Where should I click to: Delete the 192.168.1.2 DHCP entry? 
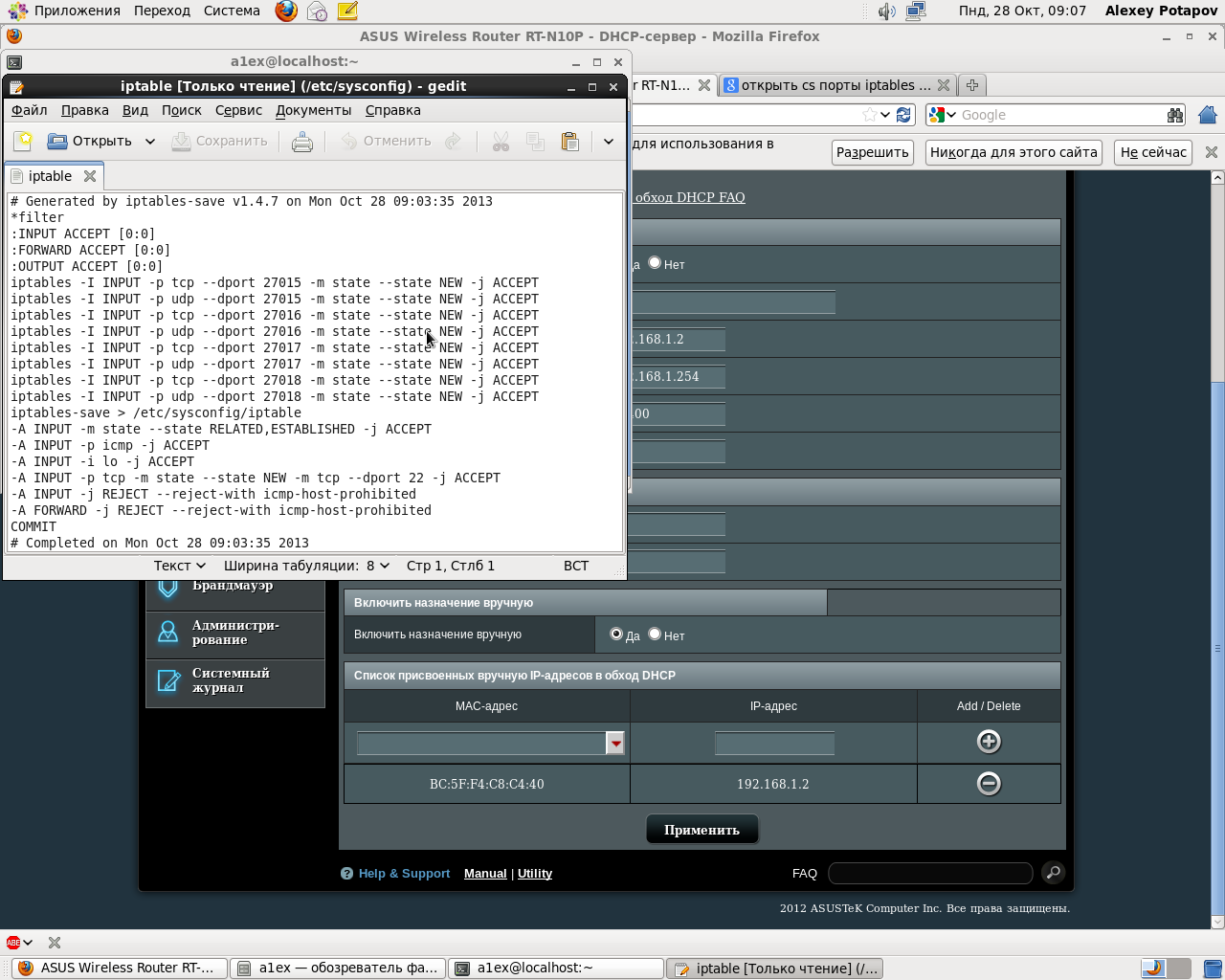tap(989, 784)
